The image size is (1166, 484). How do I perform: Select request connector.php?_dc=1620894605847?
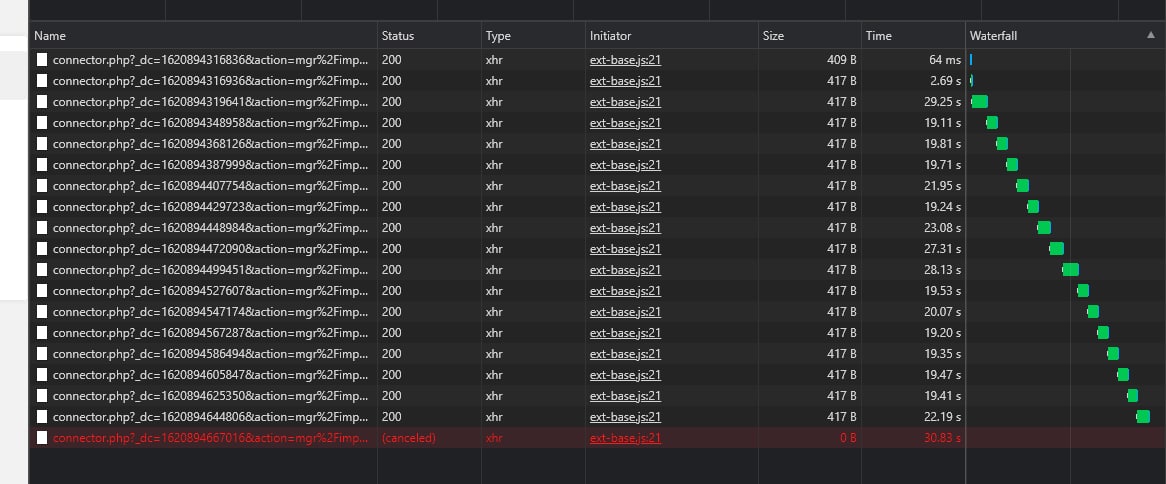210,375
